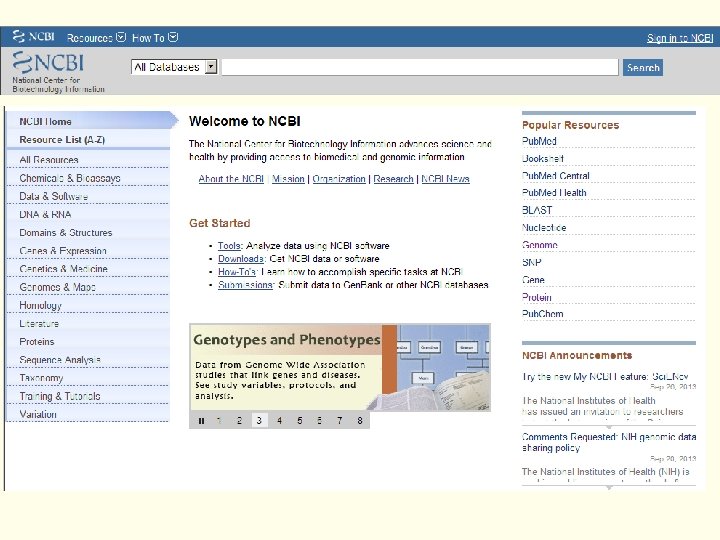The width and height of the screenshot is (720, 540).
Task: Open the Resources dropdown menu
Action: (96, 38)
